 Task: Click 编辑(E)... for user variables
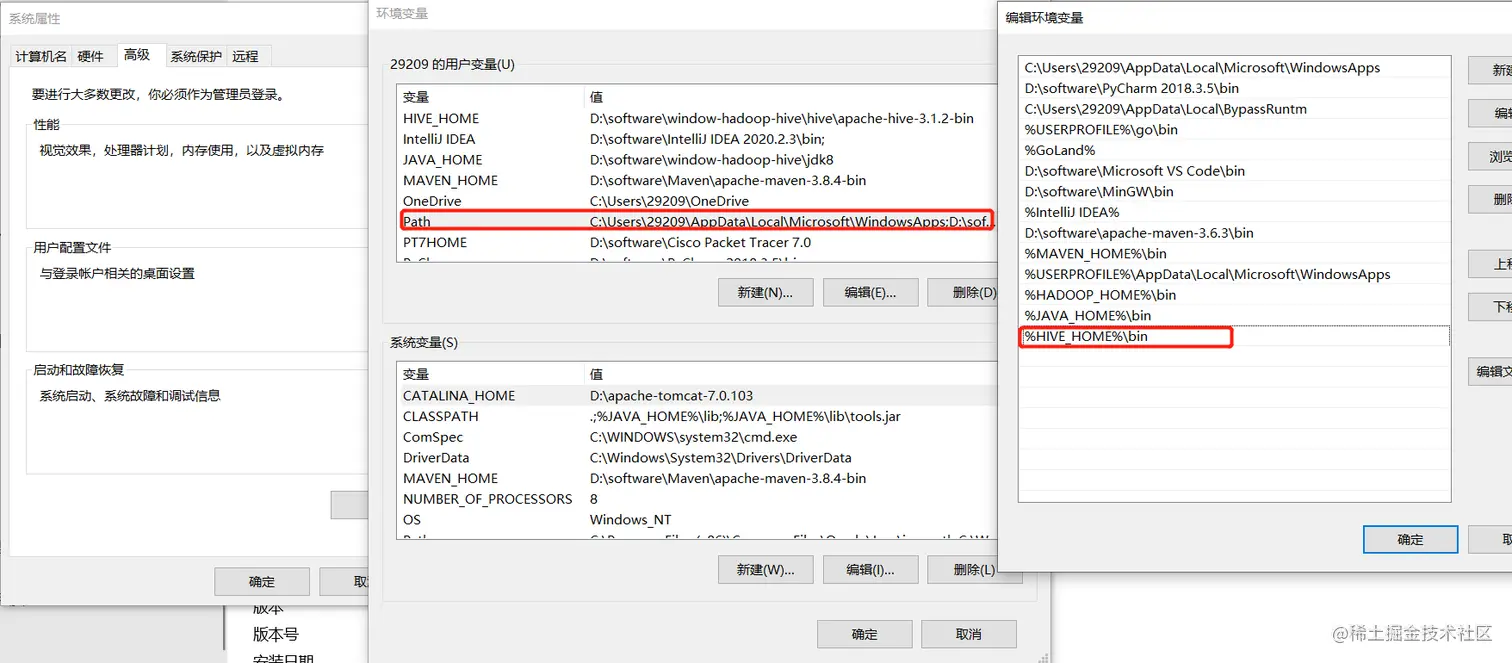click(x=870, y=292)
